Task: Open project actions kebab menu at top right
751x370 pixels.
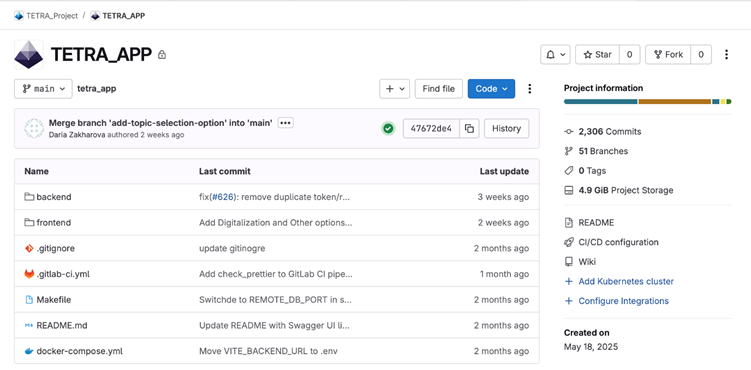Action: click(726, 55)
